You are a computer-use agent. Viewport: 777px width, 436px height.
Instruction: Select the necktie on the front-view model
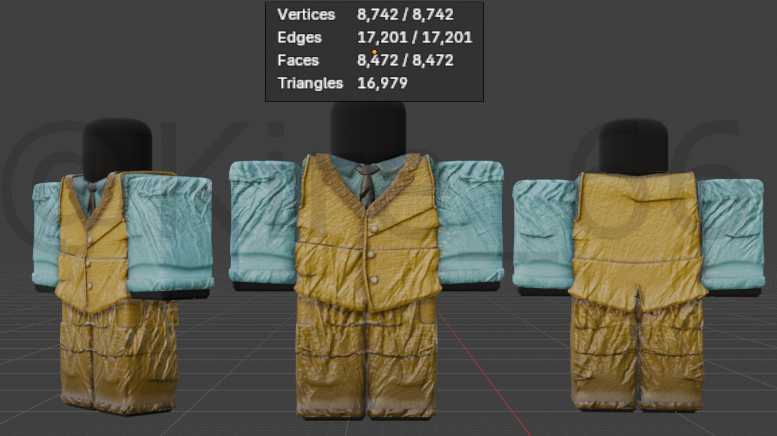[x=367, y=185]
